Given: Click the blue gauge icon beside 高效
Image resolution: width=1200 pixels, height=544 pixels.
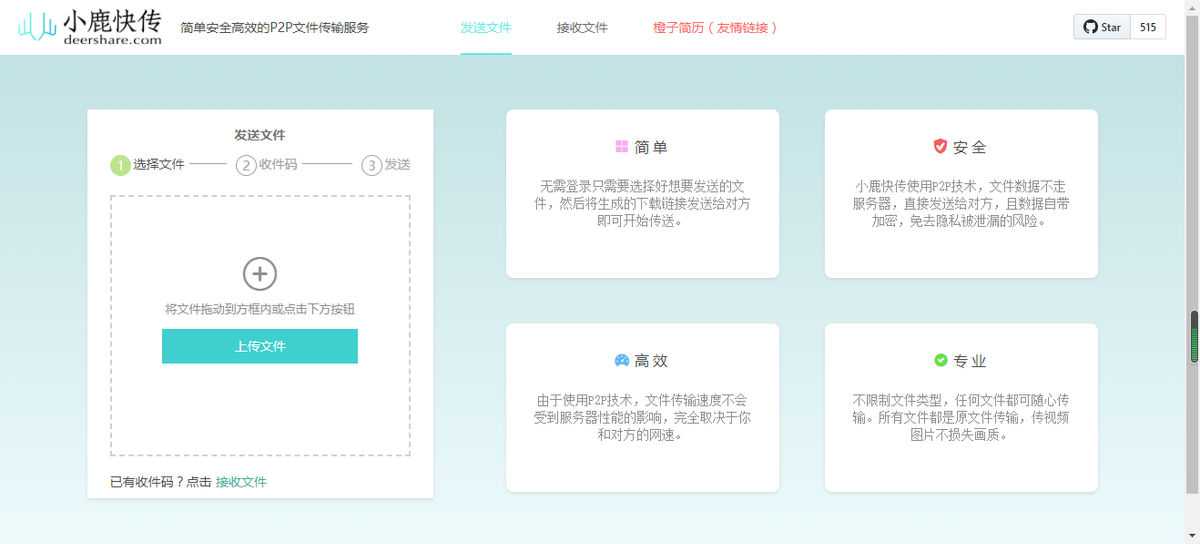Looking at the screenshot, I should [x=621, y=360].
